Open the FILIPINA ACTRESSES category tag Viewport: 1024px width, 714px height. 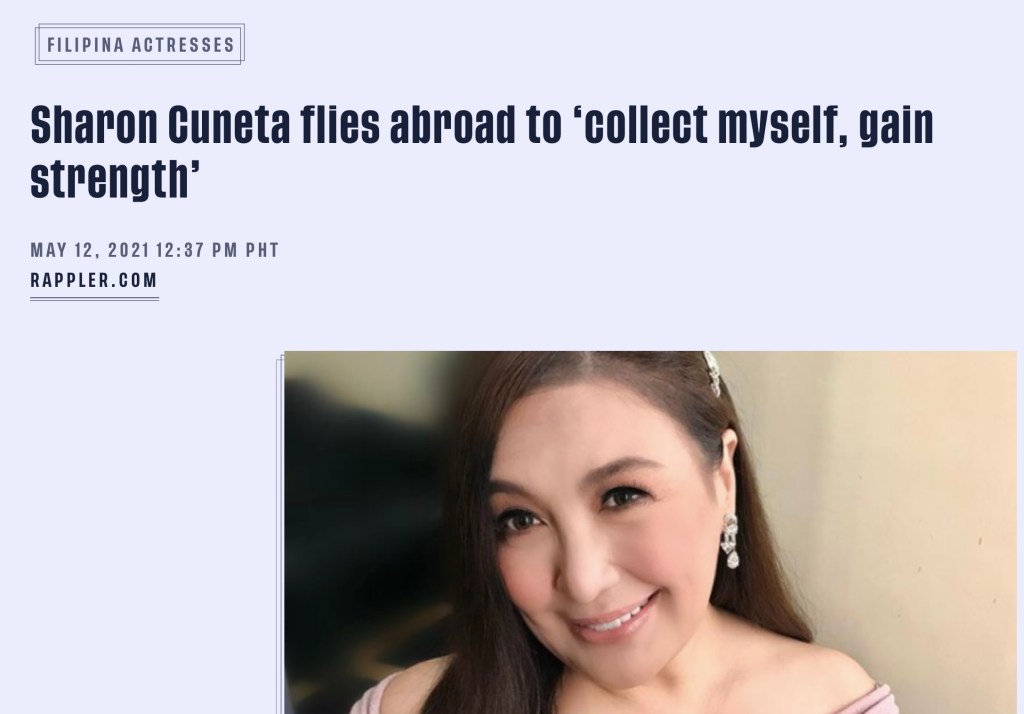140,44
